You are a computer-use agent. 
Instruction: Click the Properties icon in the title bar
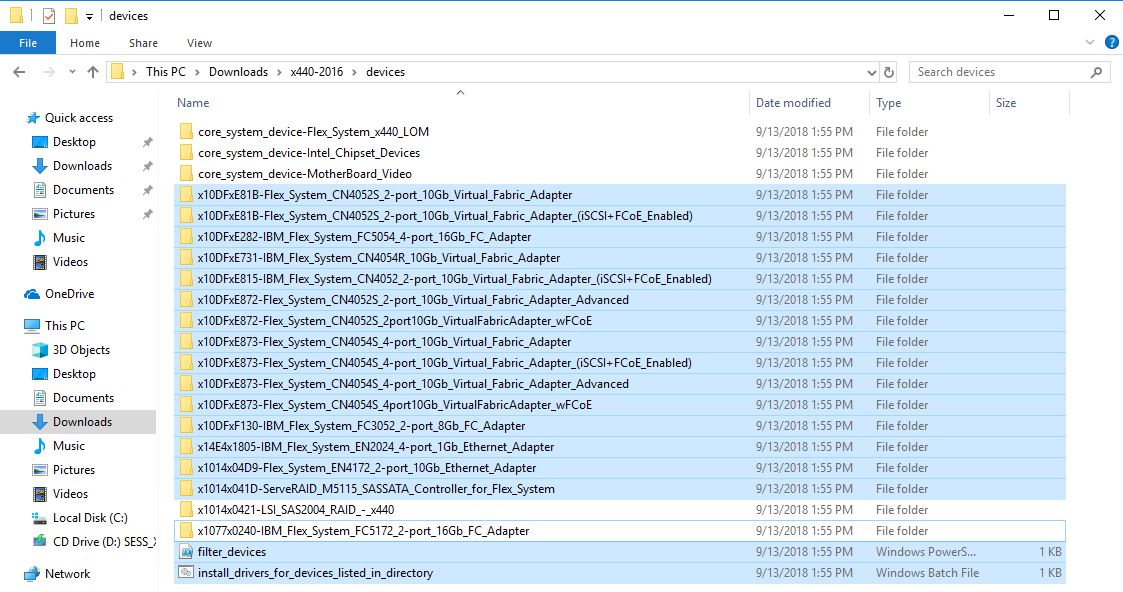click(49, 16)
